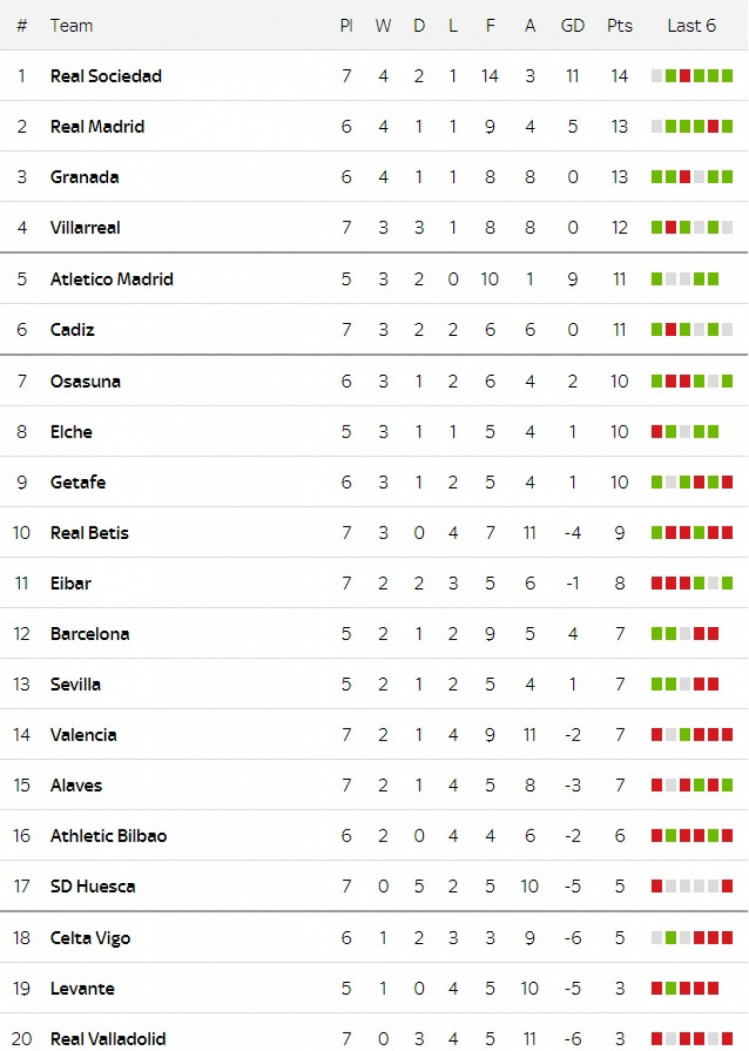Image resolution: width=749 pixels, height=1051 pixels.
Task: Click the Barcelona team name
Action: point(90,633)
